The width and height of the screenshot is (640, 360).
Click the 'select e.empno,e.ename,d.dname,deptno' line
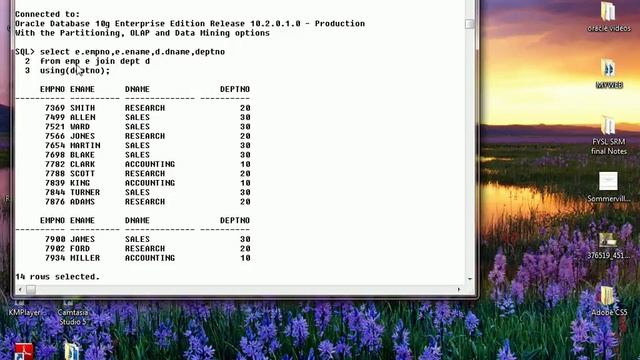132,52
